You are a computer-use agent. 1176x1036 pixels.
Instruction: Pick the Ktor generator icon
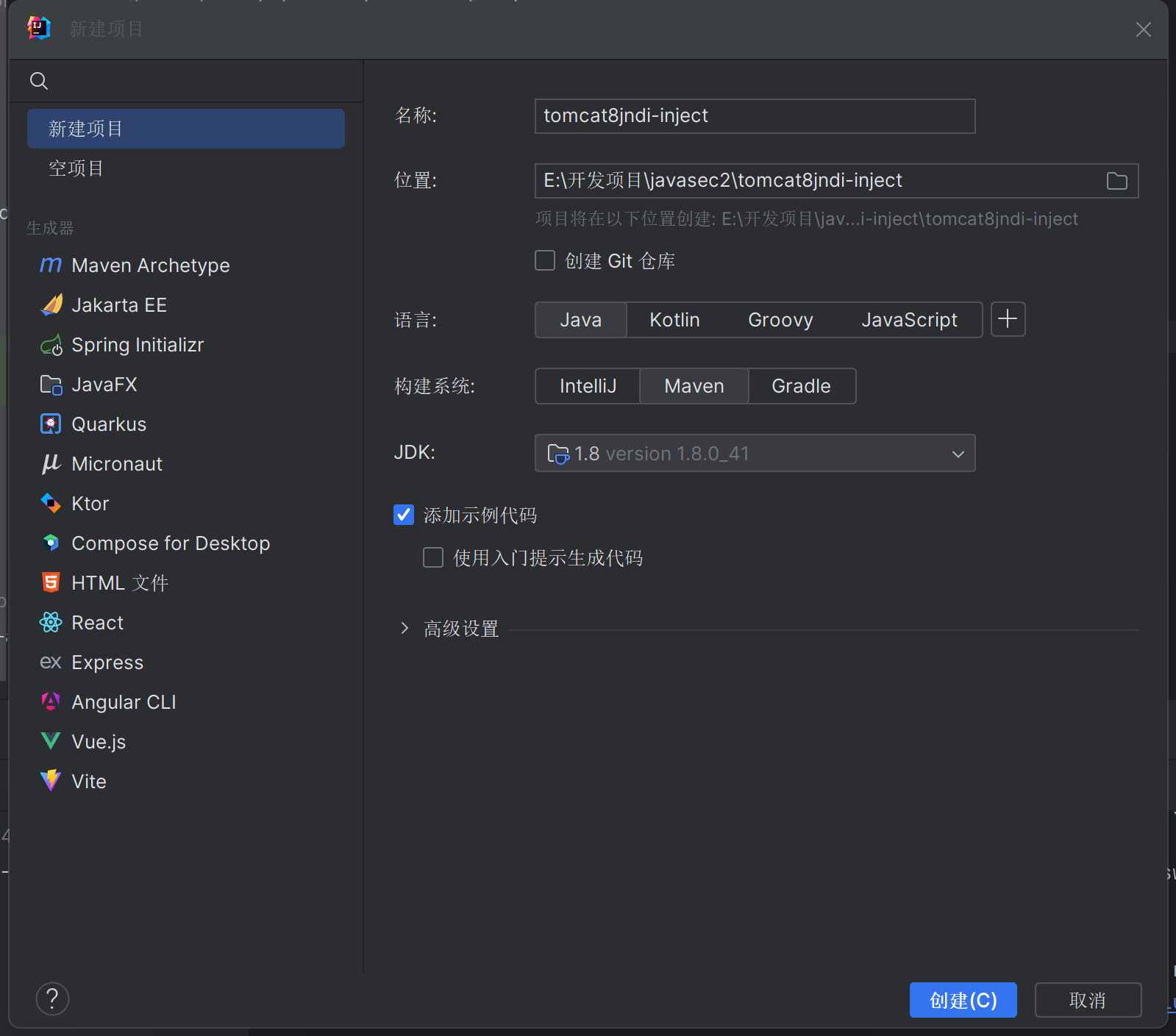[x=51, y=504]
